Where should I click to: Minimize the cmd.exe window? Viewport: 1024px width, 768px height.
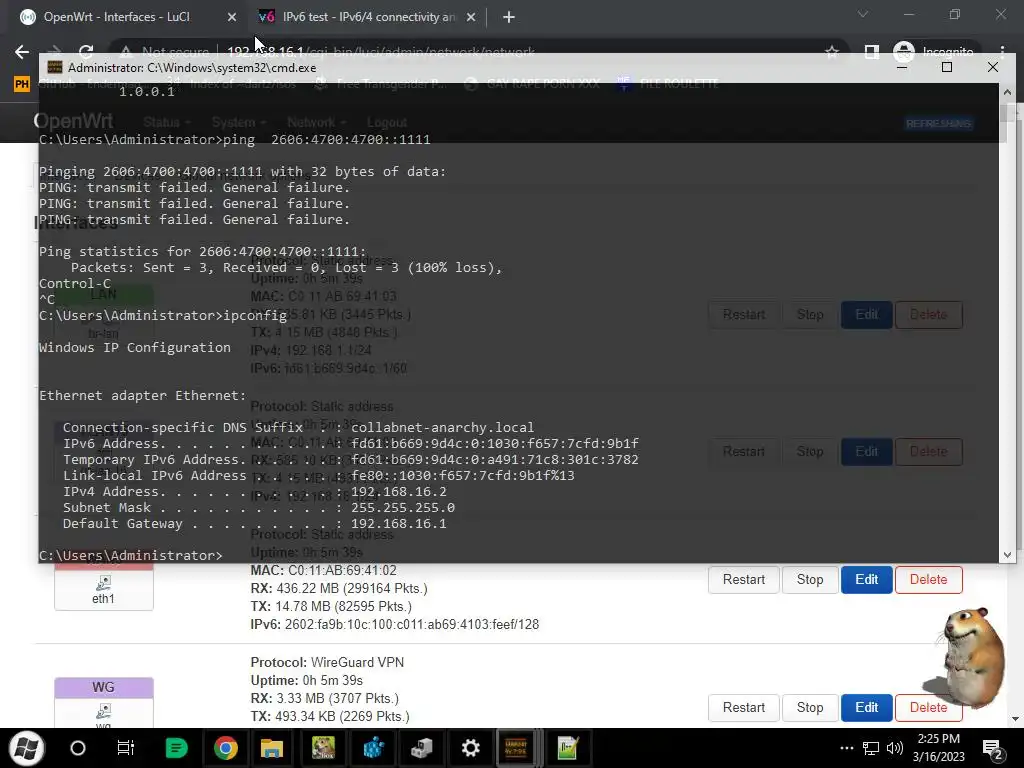[902, 67]
